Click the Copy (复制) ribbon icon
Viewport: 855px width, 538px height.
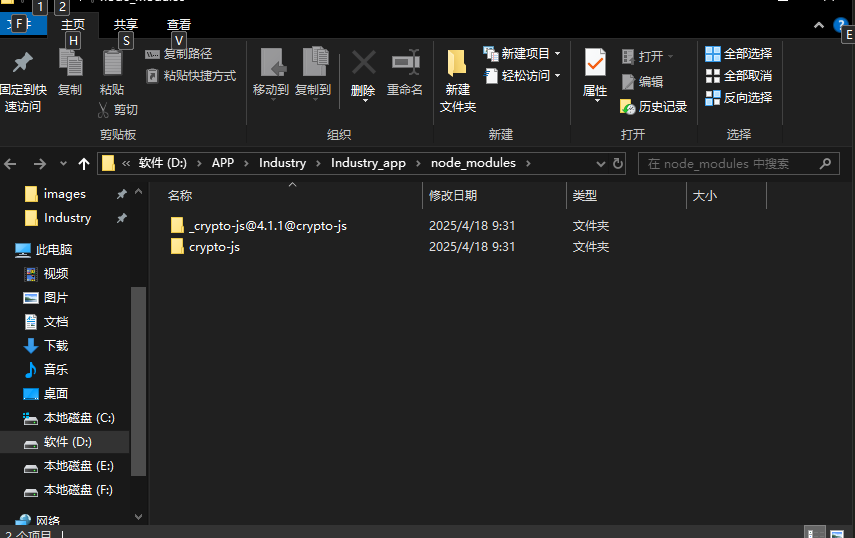pyautogui.click(x=70, y=65)
